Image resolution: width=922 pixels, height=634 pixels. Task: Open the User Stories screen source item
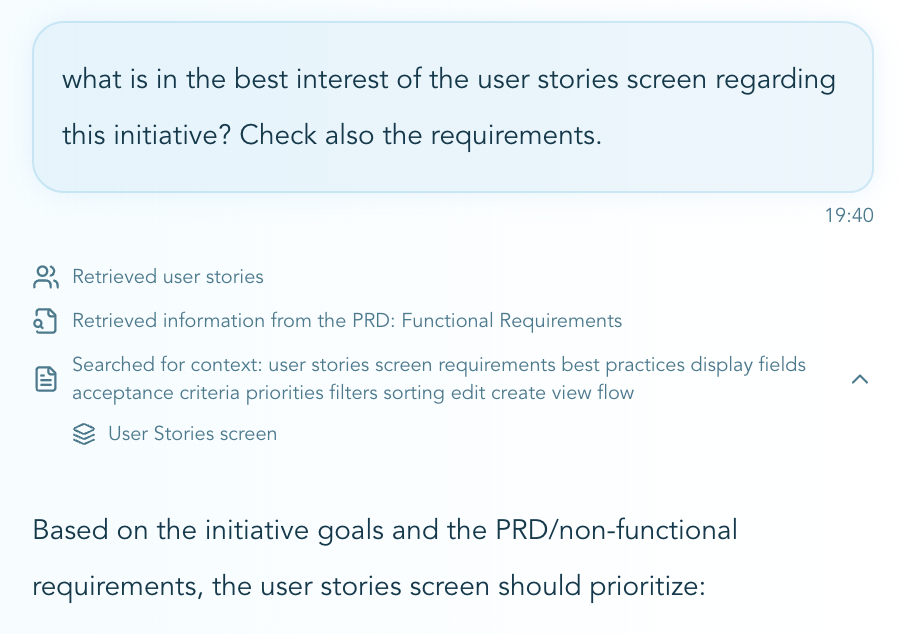click(192, 434)
